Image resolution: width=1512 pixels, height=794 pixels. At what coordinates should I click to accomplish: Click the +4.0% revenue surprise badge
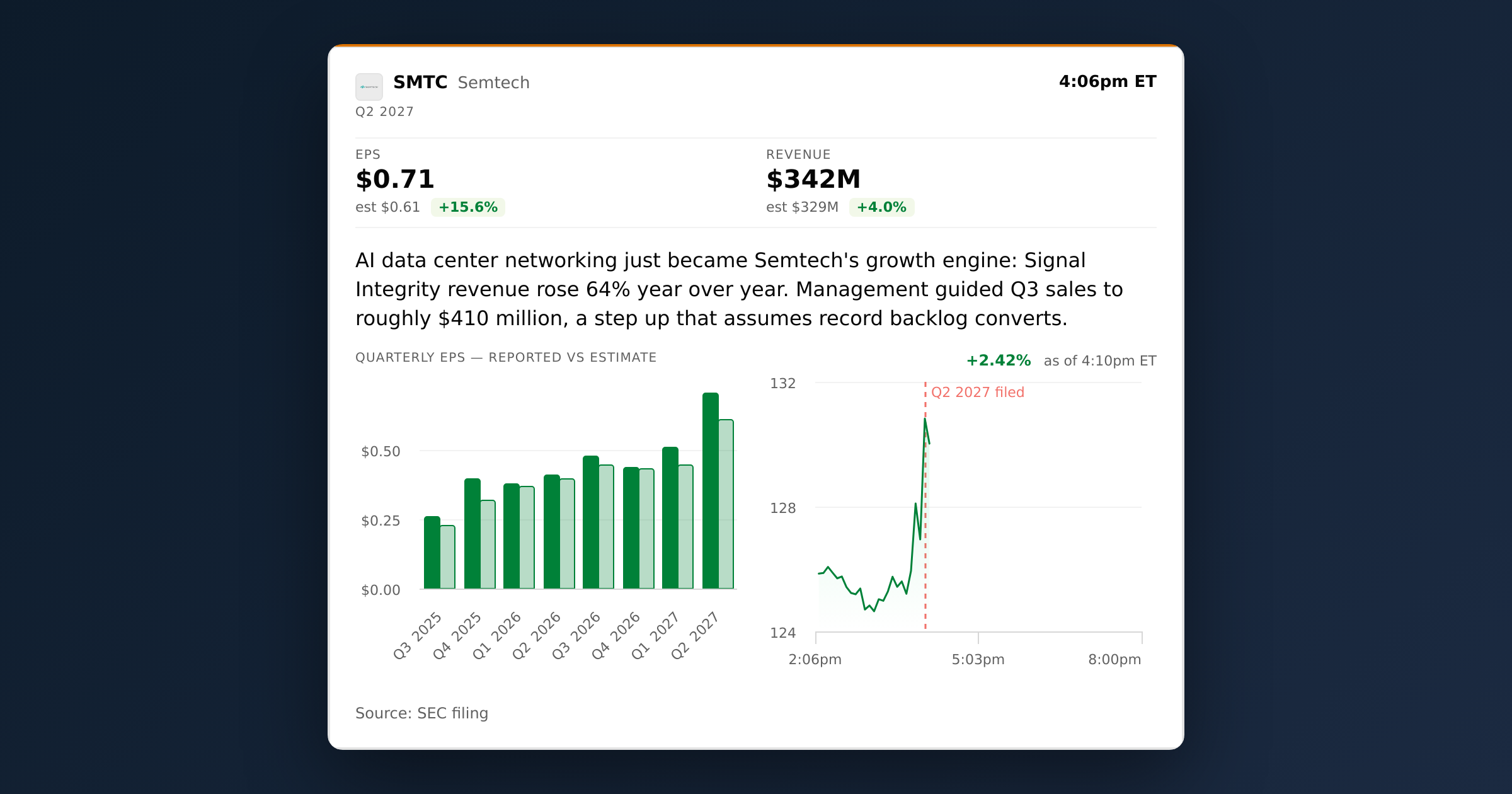[x=881, y=207]
